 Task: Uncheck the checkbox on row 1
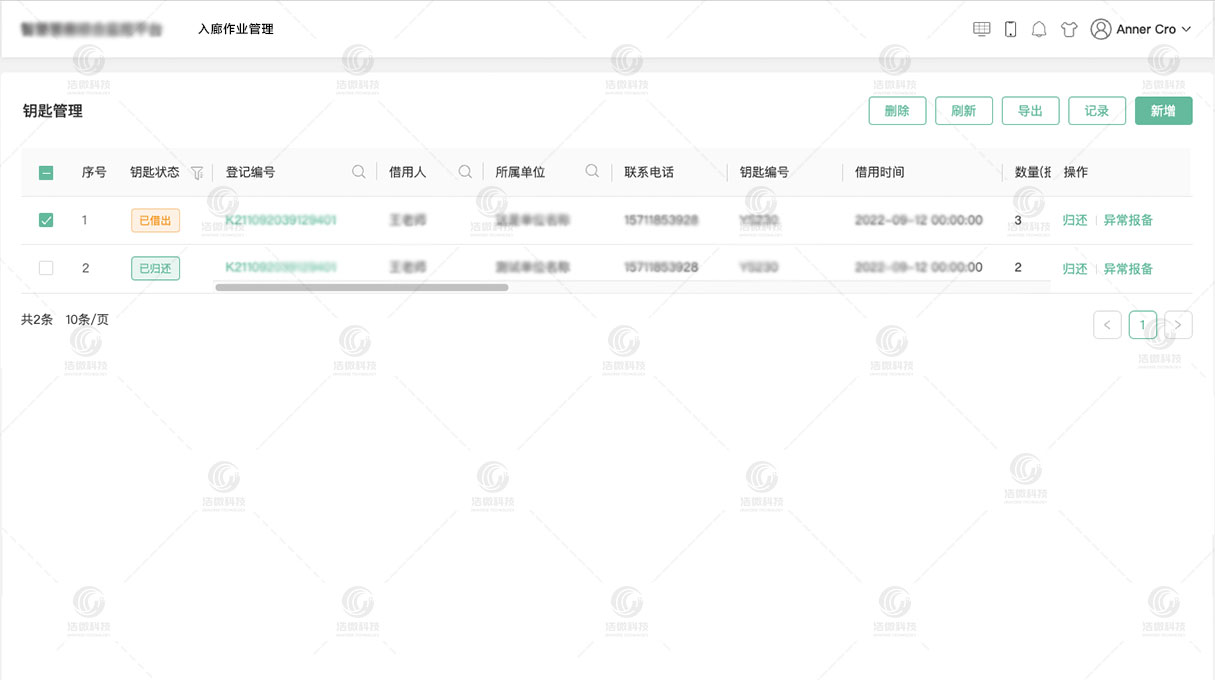tap(46, 219)
